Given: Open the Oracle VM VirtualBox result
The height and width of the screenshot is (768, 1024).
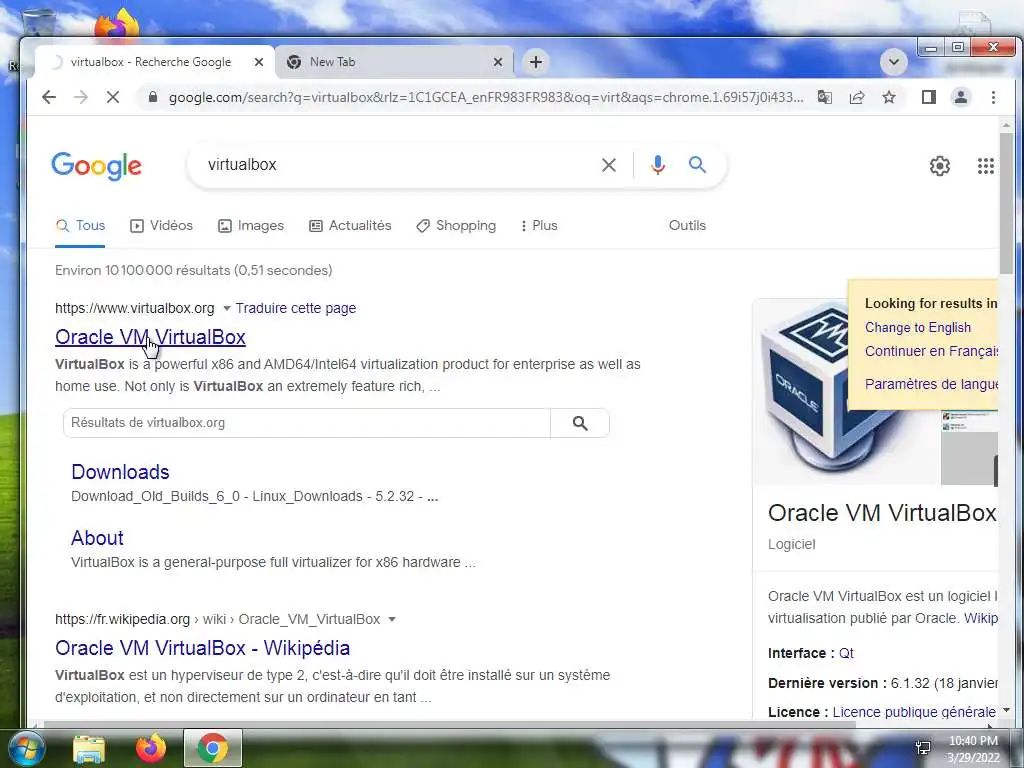Looking at the screenshot, I should 150,337.
